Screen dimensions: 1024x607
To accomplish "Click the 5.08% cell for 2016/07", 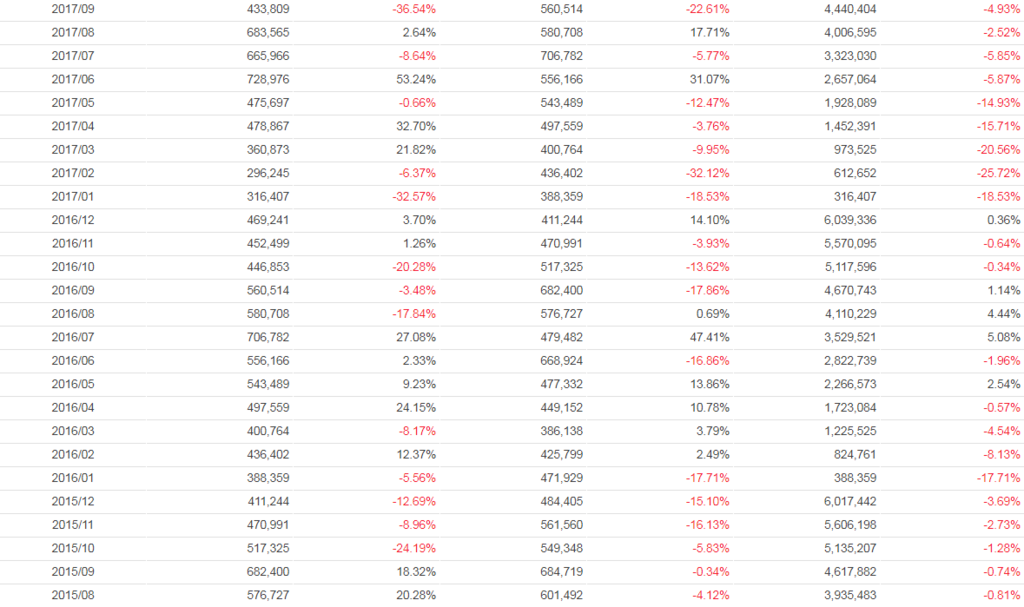I will (x=1002, y=338).
